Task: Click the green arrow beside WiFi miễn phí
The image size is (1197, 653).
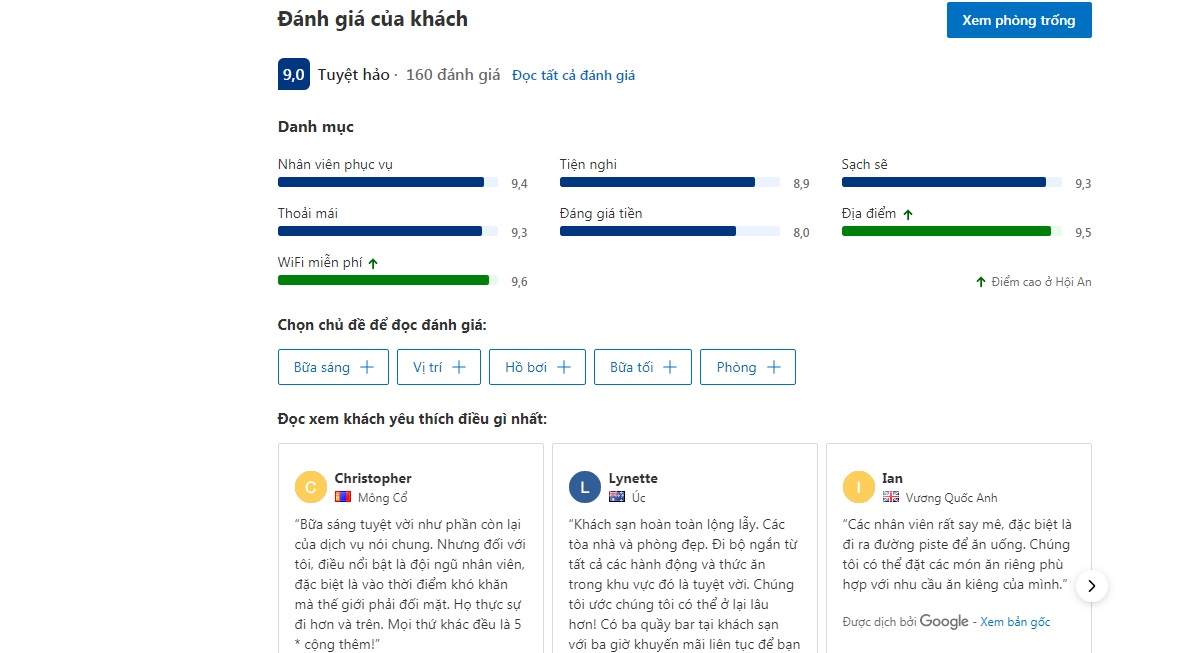Action: pos(373,263)
